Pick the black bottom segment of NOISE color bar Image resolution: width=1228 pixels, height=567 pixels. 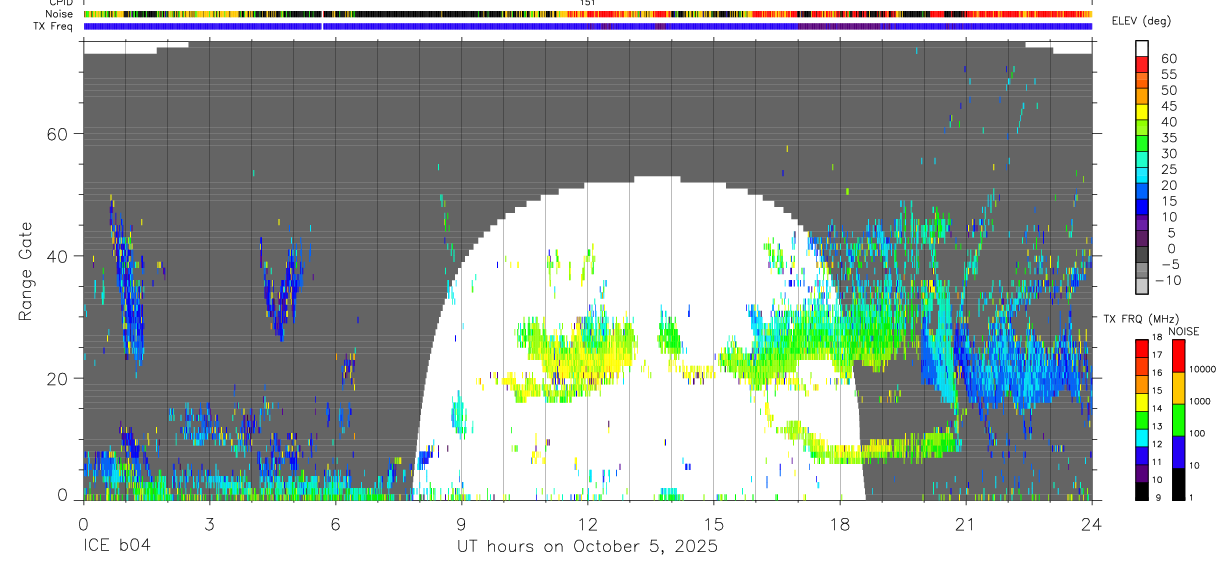[x=1178, y=483]
